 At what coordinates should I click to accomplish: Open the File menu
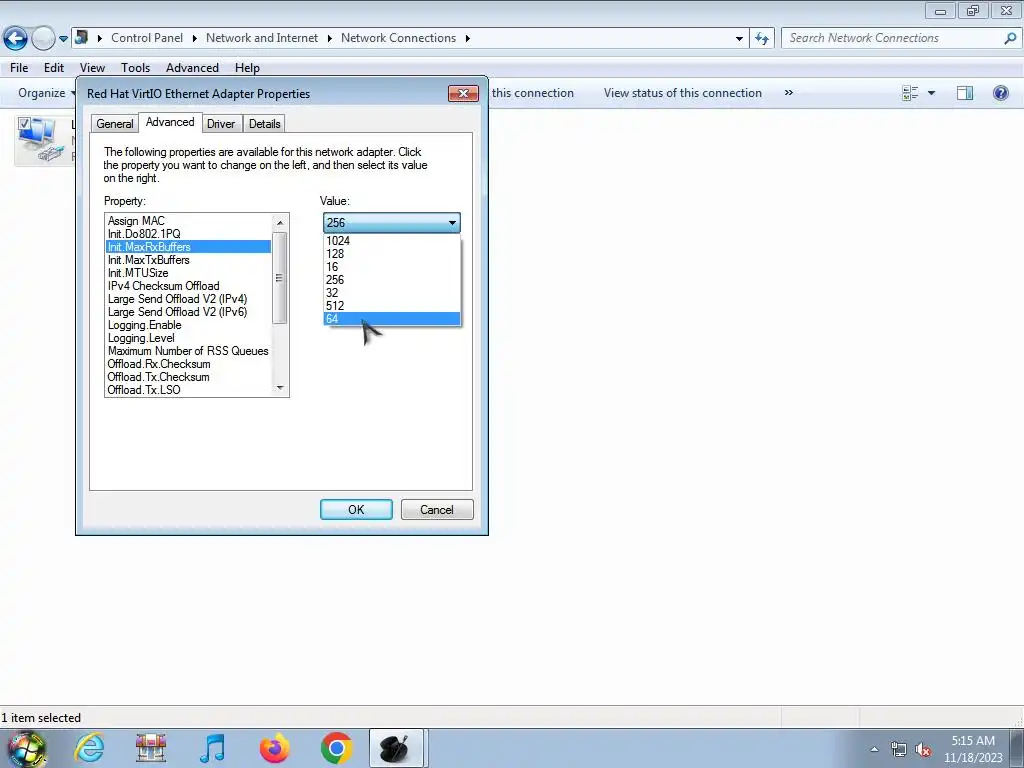(19, 67)
